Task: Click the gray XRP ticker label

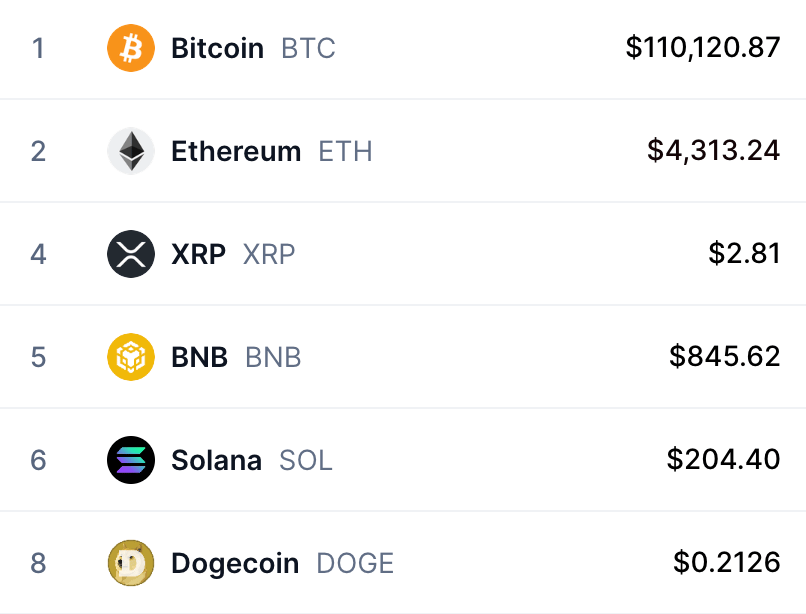Action: (269, 254)
